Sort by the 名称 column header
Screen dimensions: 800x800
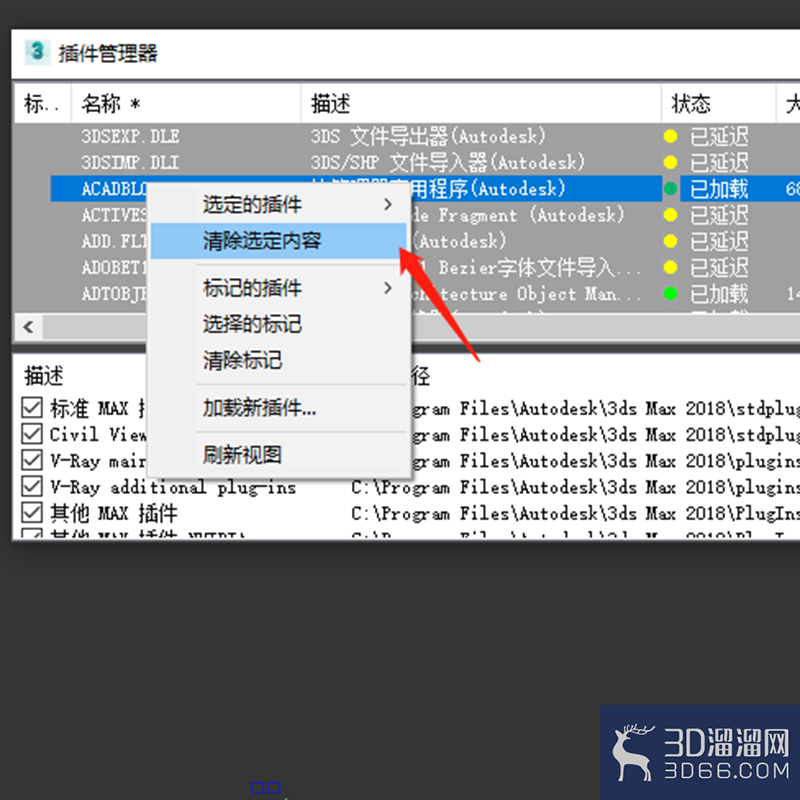click(x=186, y=104)
